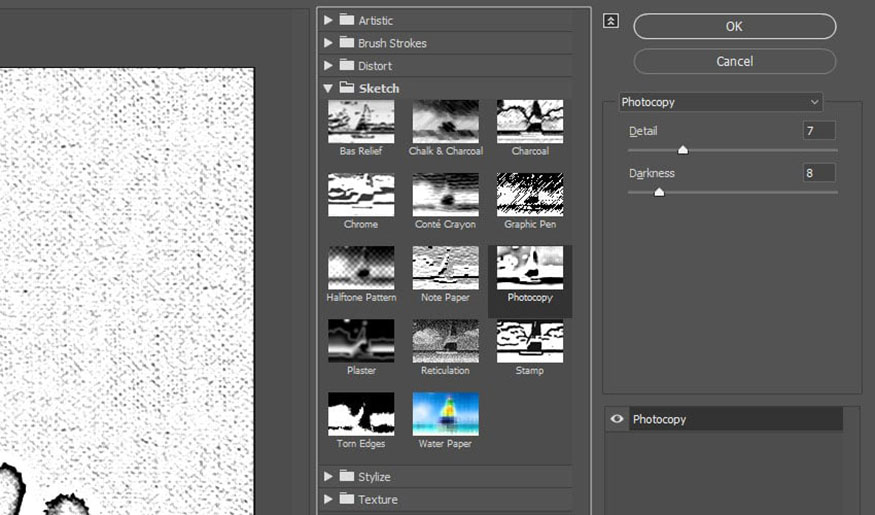Choose the Water Paper filter thumbnail
The width and height of the screenshot is (875, 515).
click(x=445, y=414)
